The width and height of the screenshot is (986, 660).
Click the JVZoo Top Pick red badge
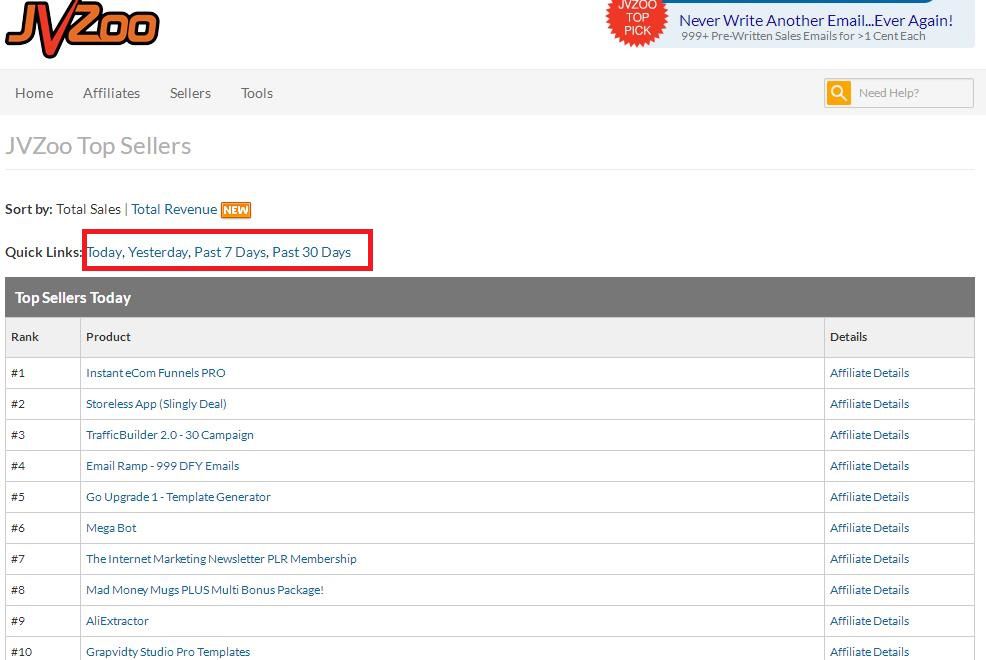(x=637, y=19)
